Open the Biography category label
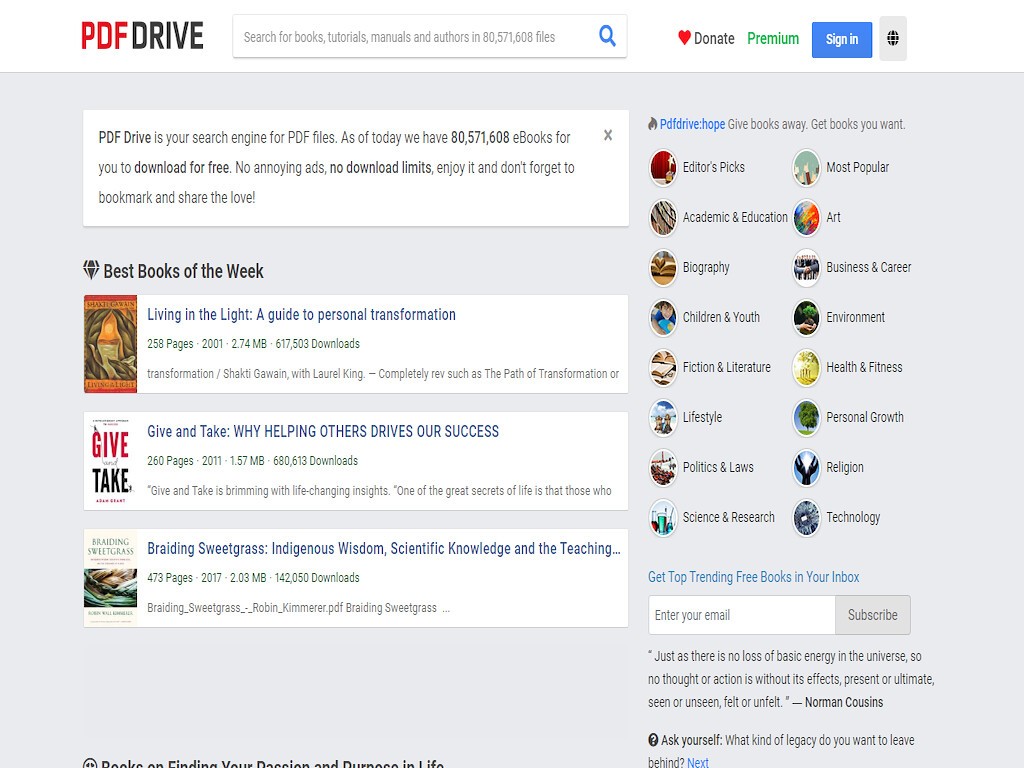This screenshot has width=1024, height=768. tap(706, 268)
